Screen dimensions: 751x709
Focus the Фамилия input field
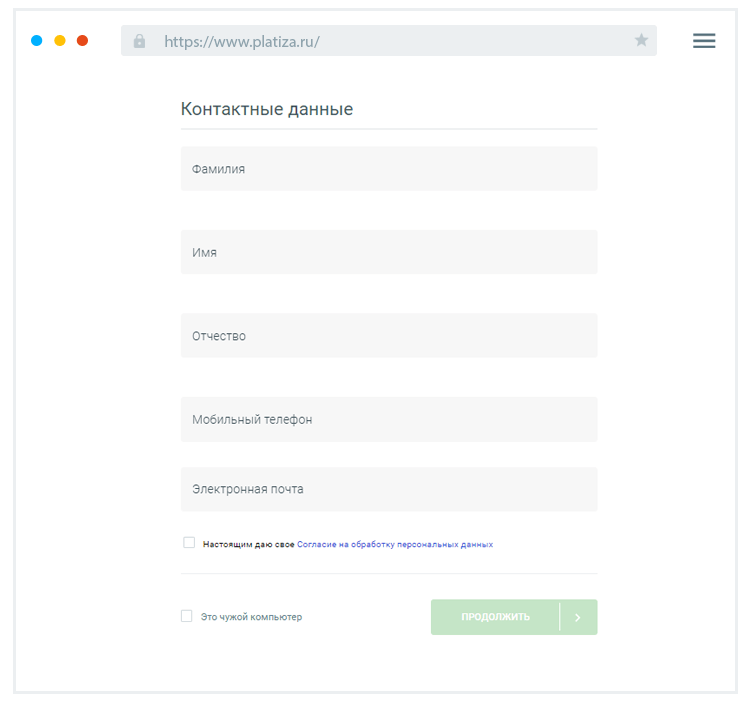pyautogui.click(x=389, y=169)
